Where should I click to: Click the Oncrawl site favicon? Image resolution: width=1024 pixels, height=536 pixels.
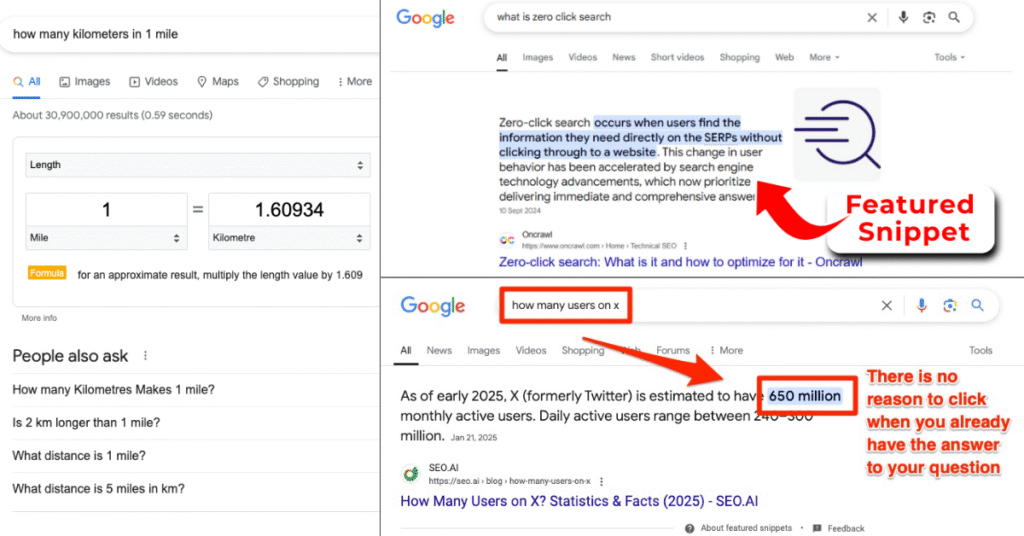click(507, 240)
